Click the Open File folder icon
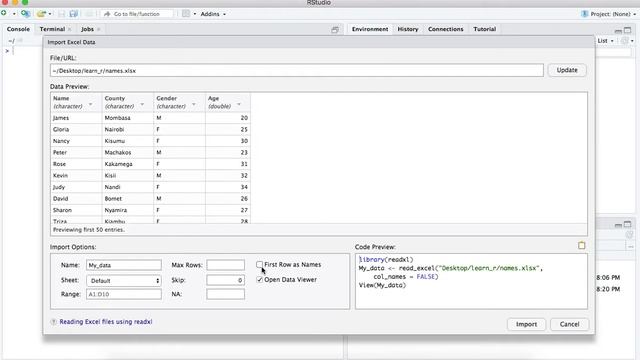This screenshot has width=640, height=360. click(x=41, y=14)
